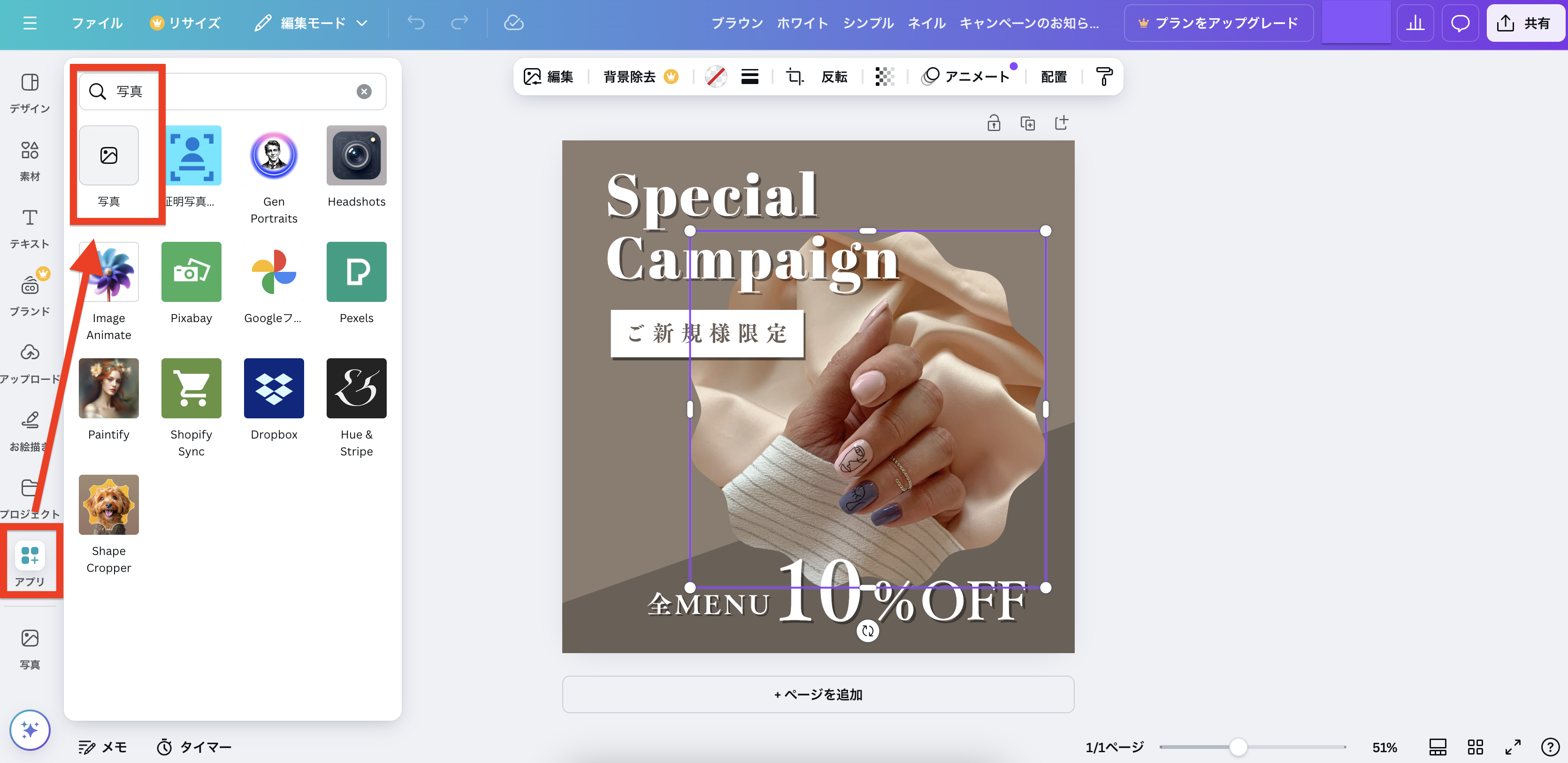Click the lock page icon above canvas
This screenshot has height=763, width=1568.
click(994, 123)
